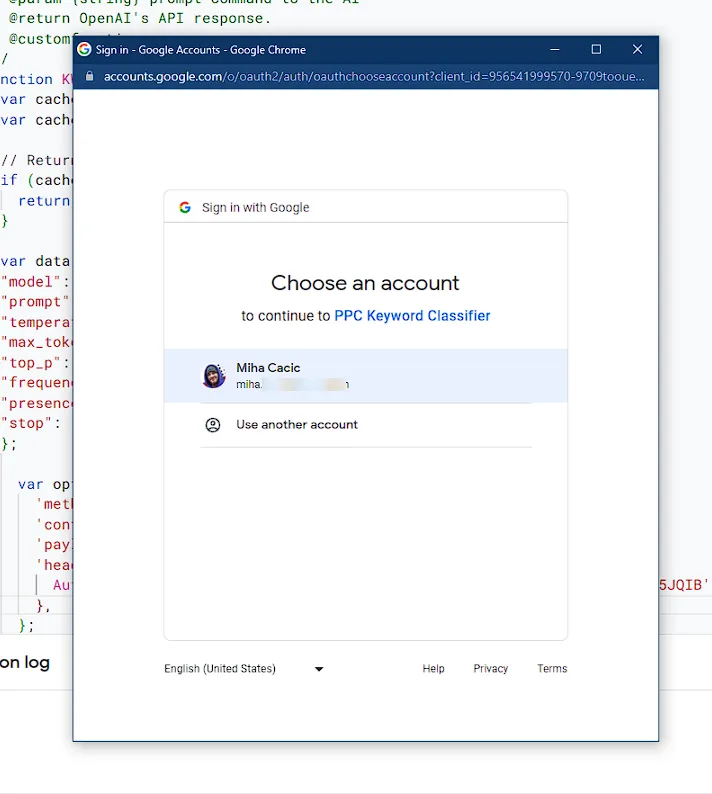Viewport: 712px width, 794px height.
Task: Click the person icon beside Use another account
Action: tap(213, 425)
